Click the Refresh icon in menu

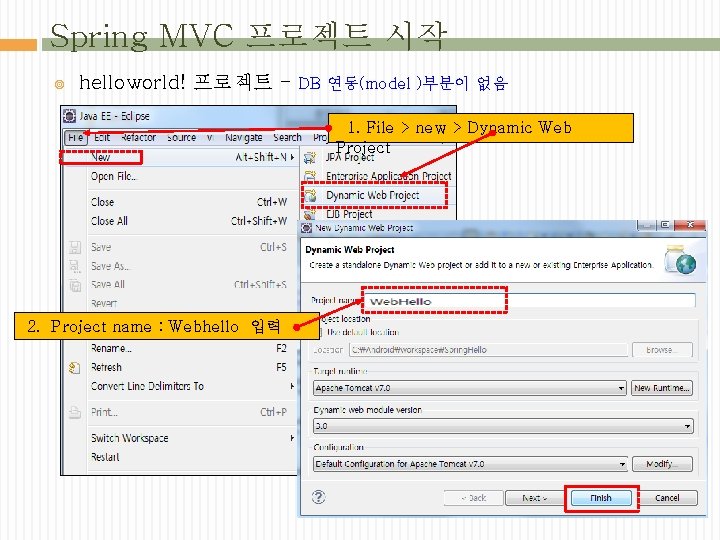[x=74, y=368]
